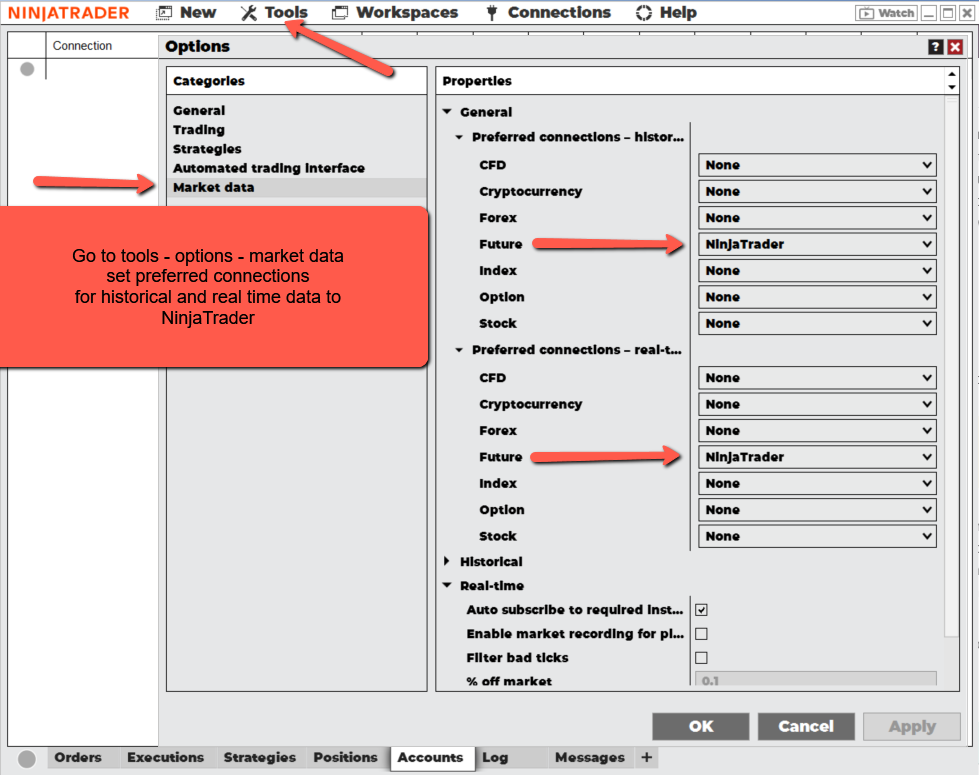The width and height of the screenshot is (979, 775).
Task: Collapse the Real-time section
Action: pyautogui.click(x=447, y=586)
